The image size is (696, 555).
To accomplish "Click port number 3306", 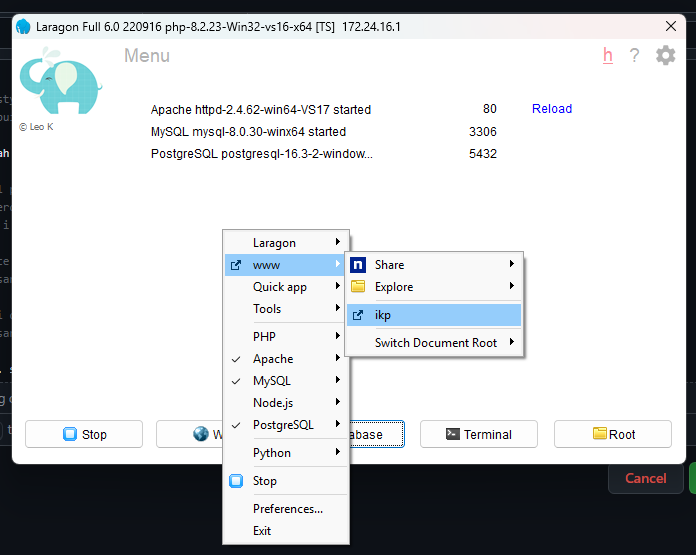I will [482, 132].
